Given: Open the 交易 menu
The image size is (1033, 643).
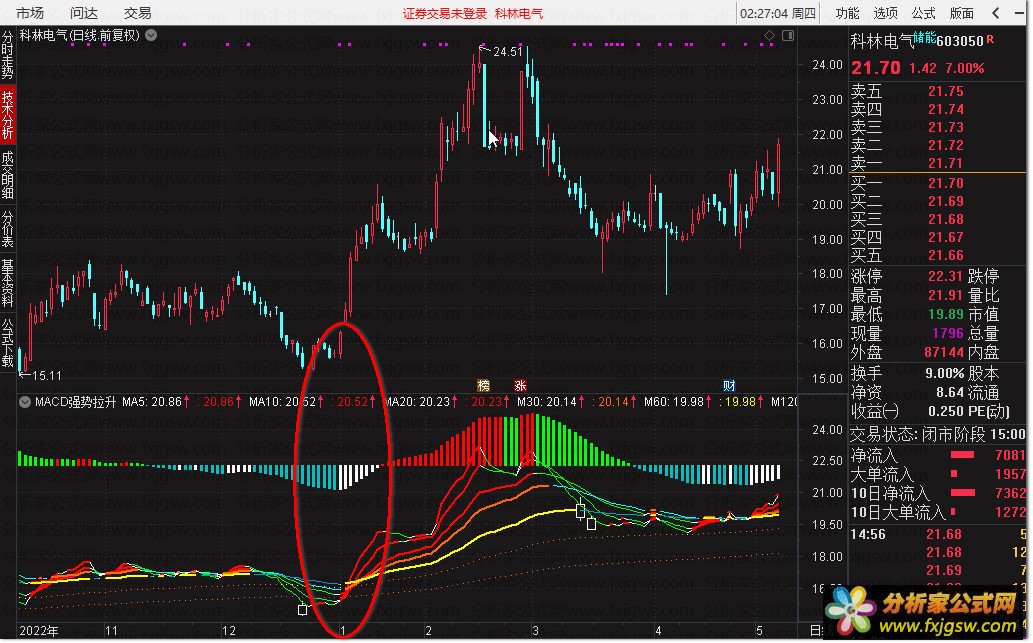Looking at the screenshot, I should pos(138,13).
